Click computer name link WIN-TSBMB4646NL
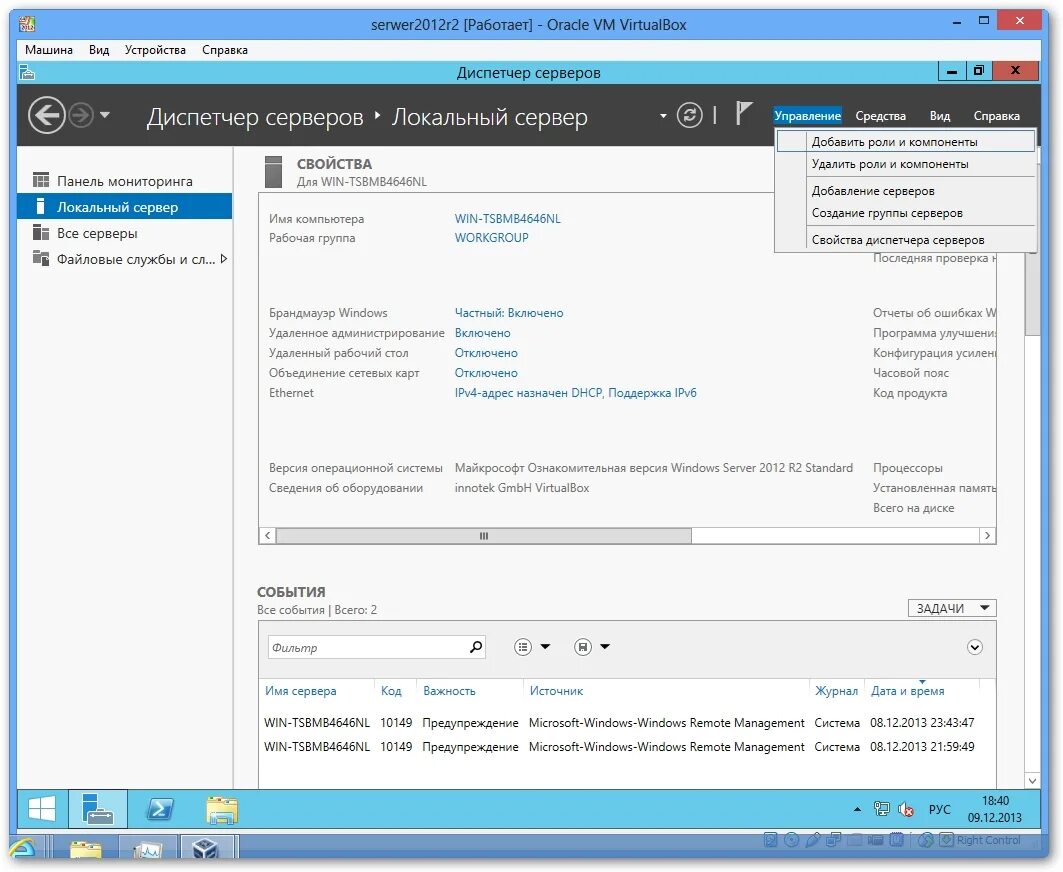 coord(508,218)
